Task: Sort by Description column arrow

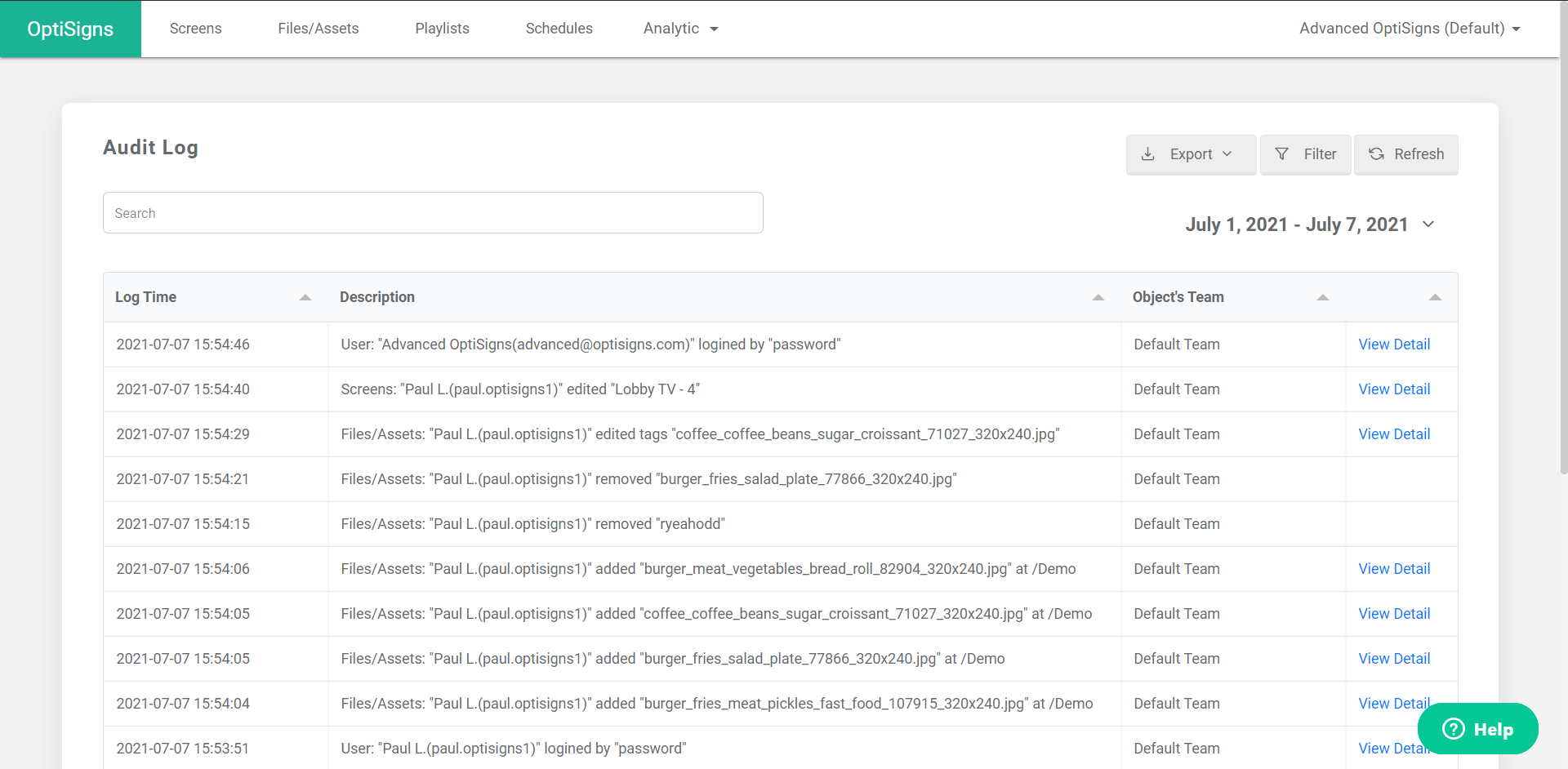Action: pos(1098,297)
